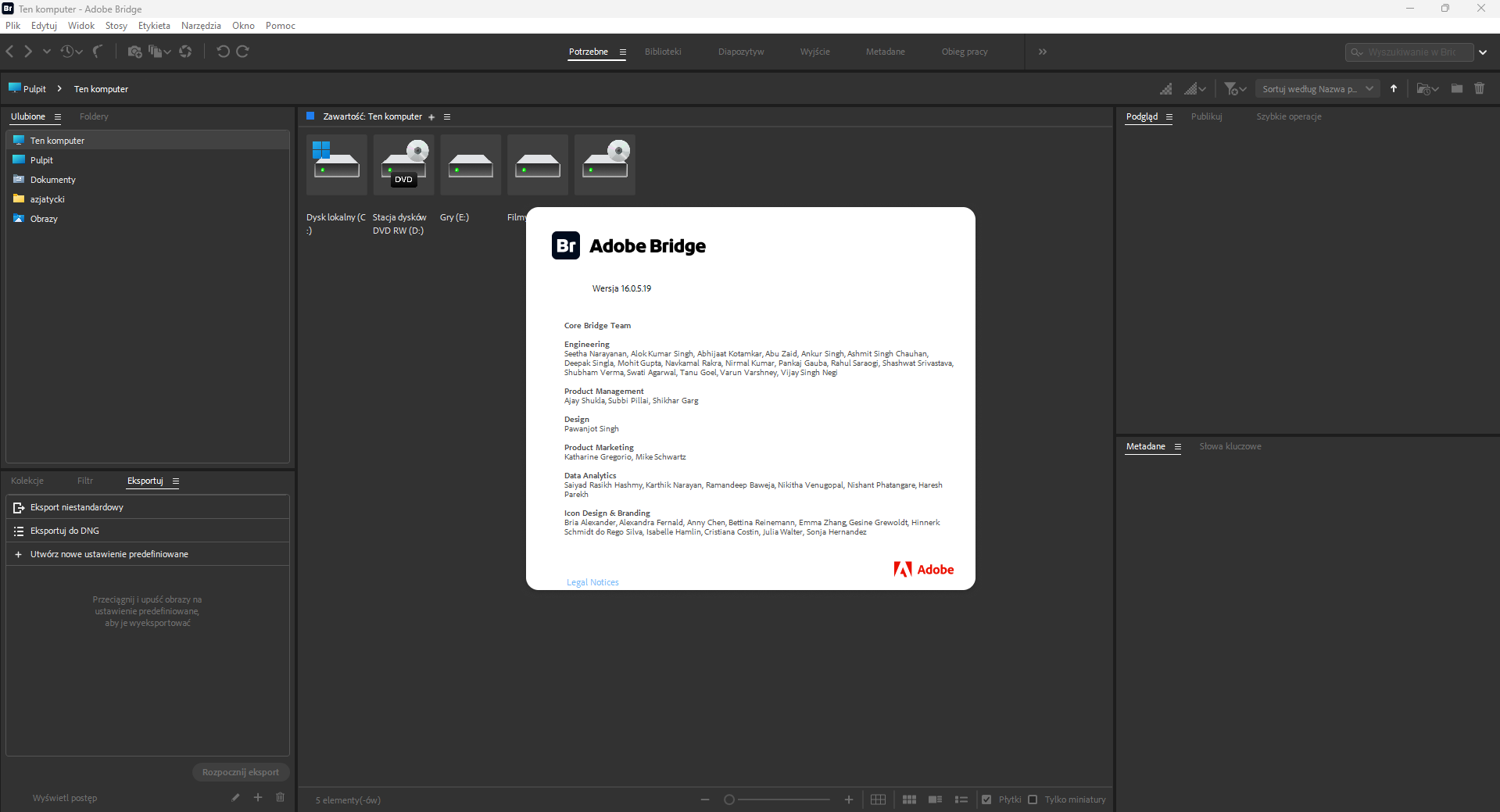Image resolution: width=1500 pixels, height=812 pixels.
Task: Click the open in Camera Raw aperture icon
Action: pos(185,52)
